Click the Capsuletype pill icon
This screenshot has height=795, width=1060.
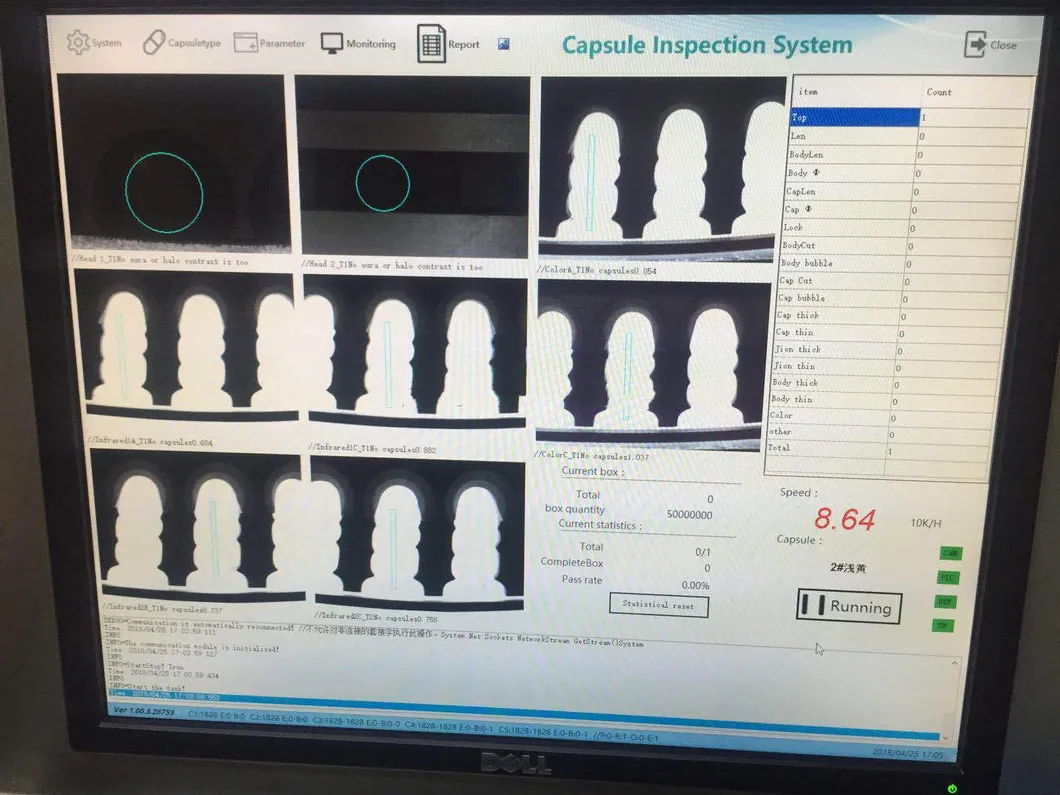tap(155, 43)
